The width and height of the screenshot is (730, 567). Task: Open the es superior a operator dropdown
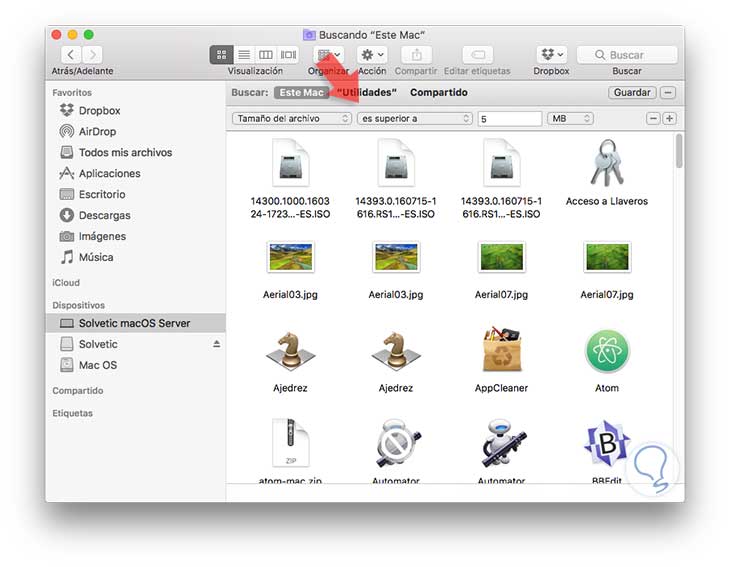(x=414, y=119)
